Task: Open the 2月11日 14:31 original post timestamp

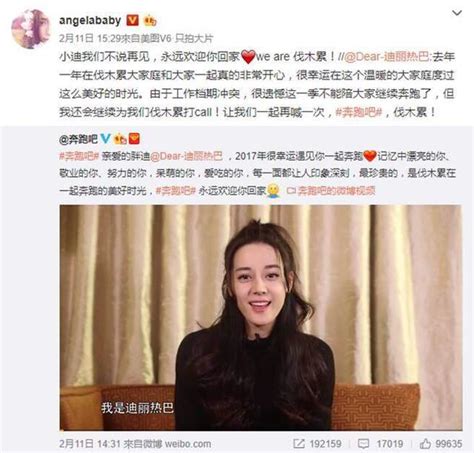Action: (90, 444)
